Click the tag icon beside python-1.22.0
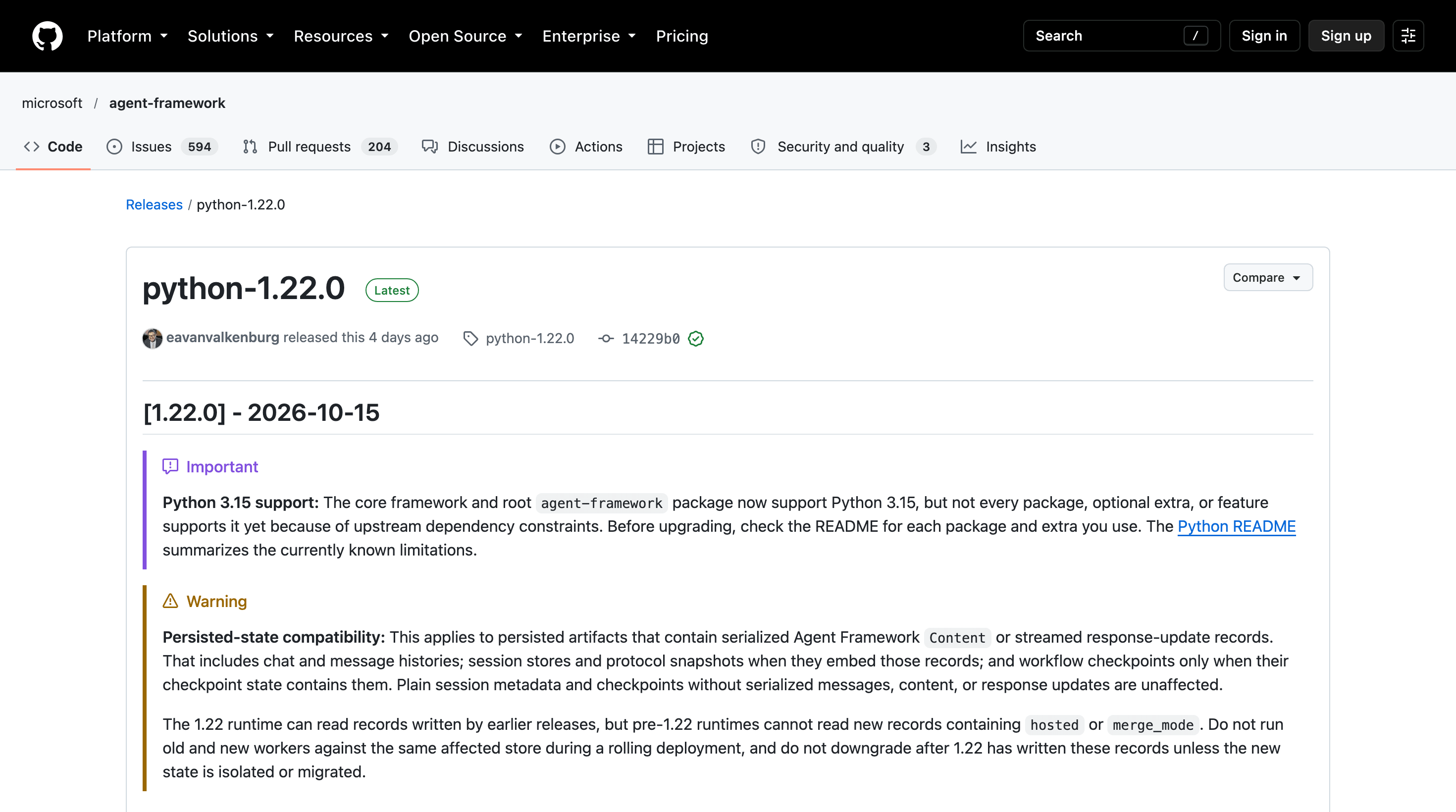The width and height of the screenshot is (1456, 812). point(470,339)
